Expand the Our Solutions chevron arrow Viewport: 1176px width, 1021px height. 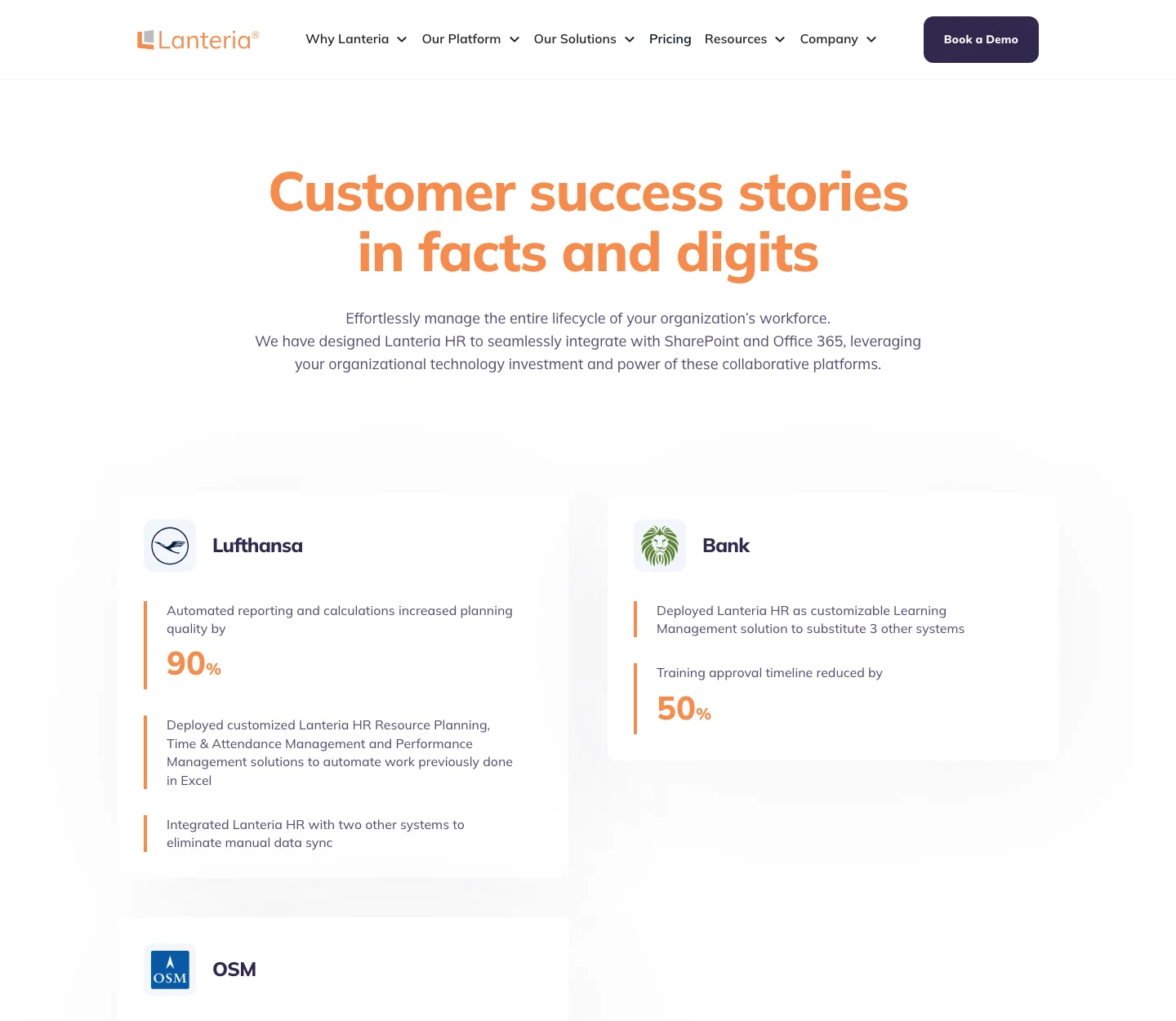(x=630, y=39)
